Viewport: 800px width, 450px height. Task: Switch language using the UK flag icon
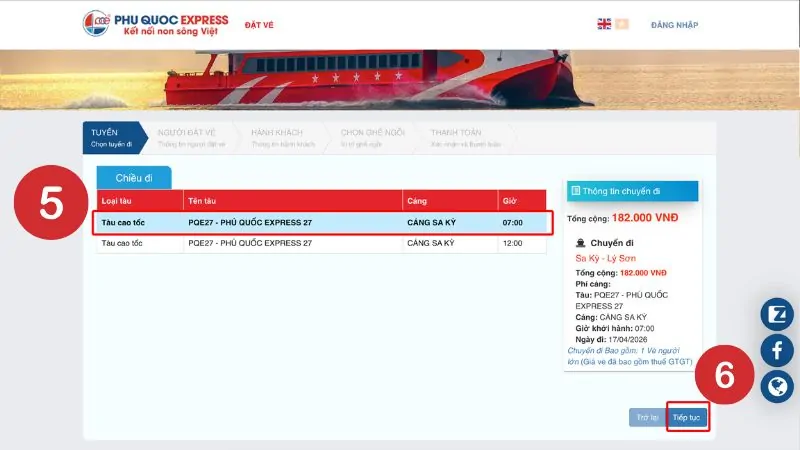tap(604, 24)
